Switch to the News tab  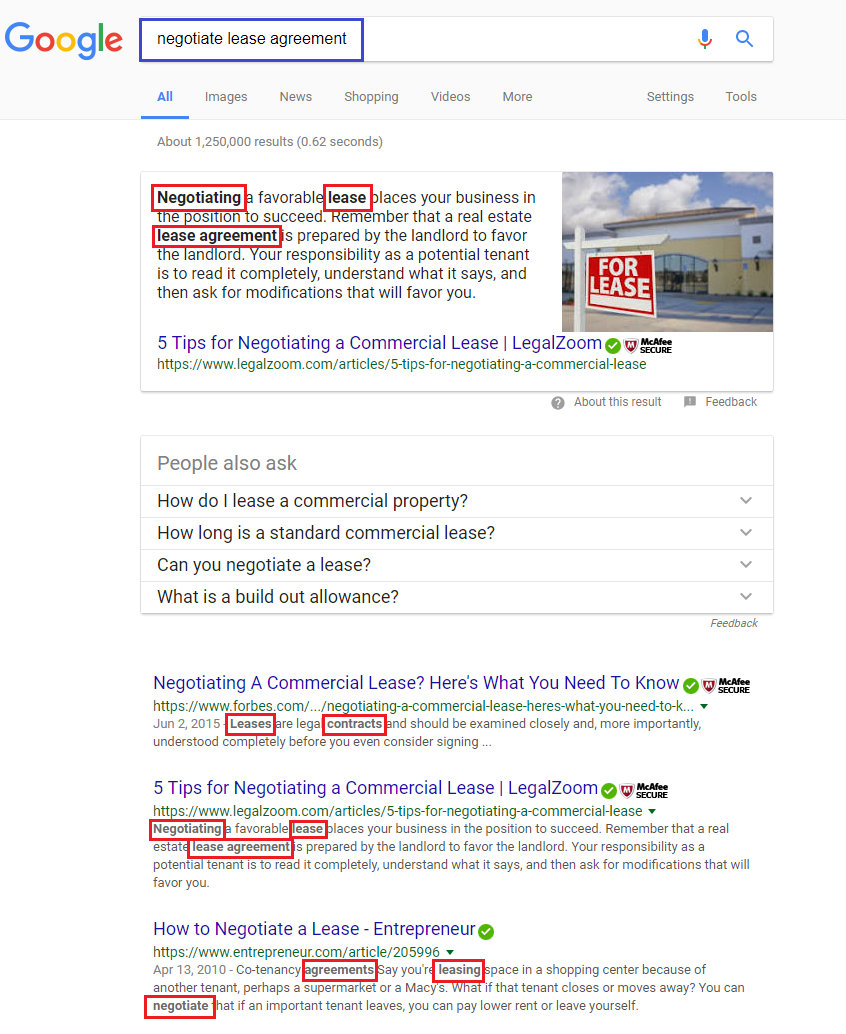tap(295, 97)
